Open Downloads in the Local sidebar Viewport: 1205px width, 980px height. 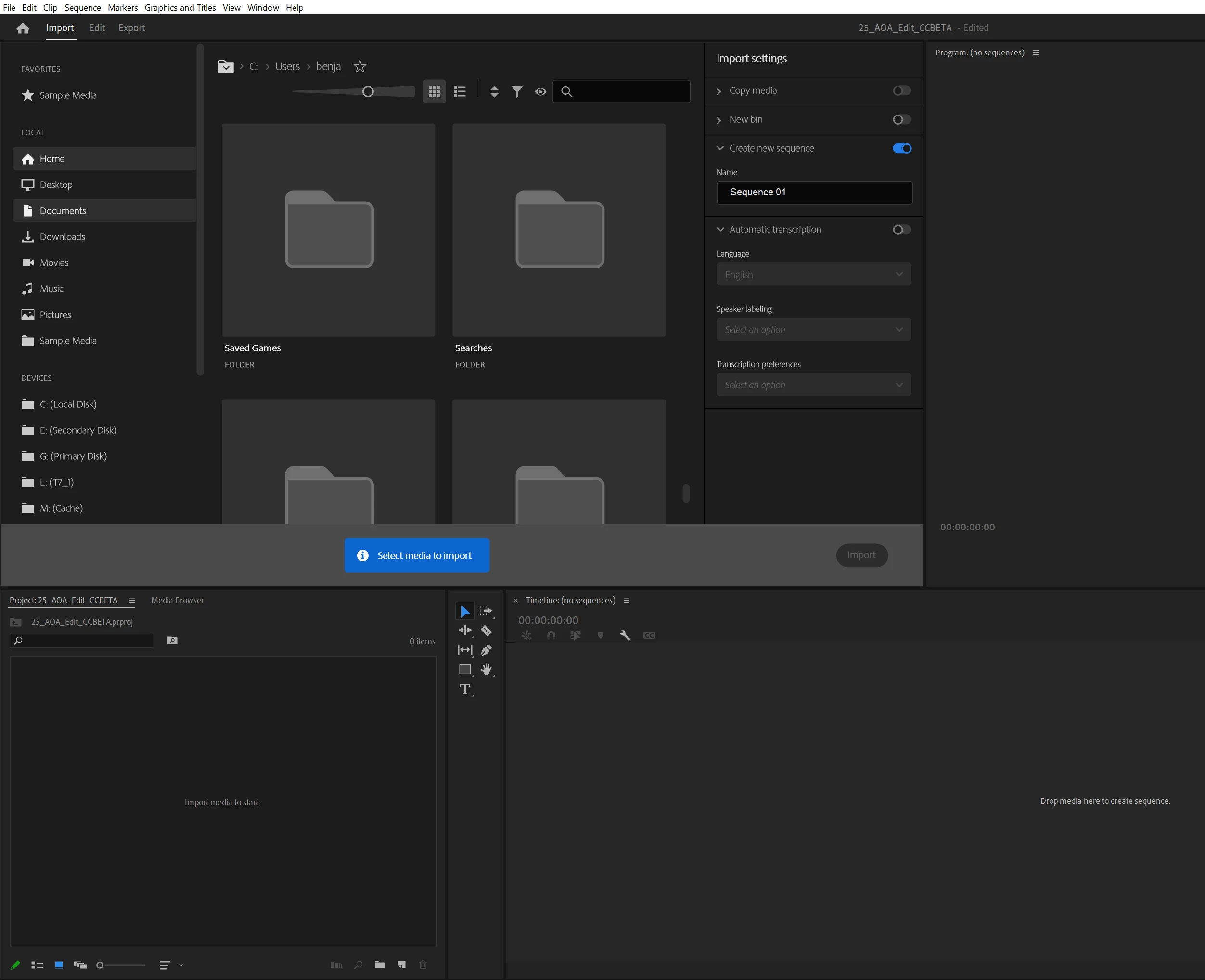[62, 236]
